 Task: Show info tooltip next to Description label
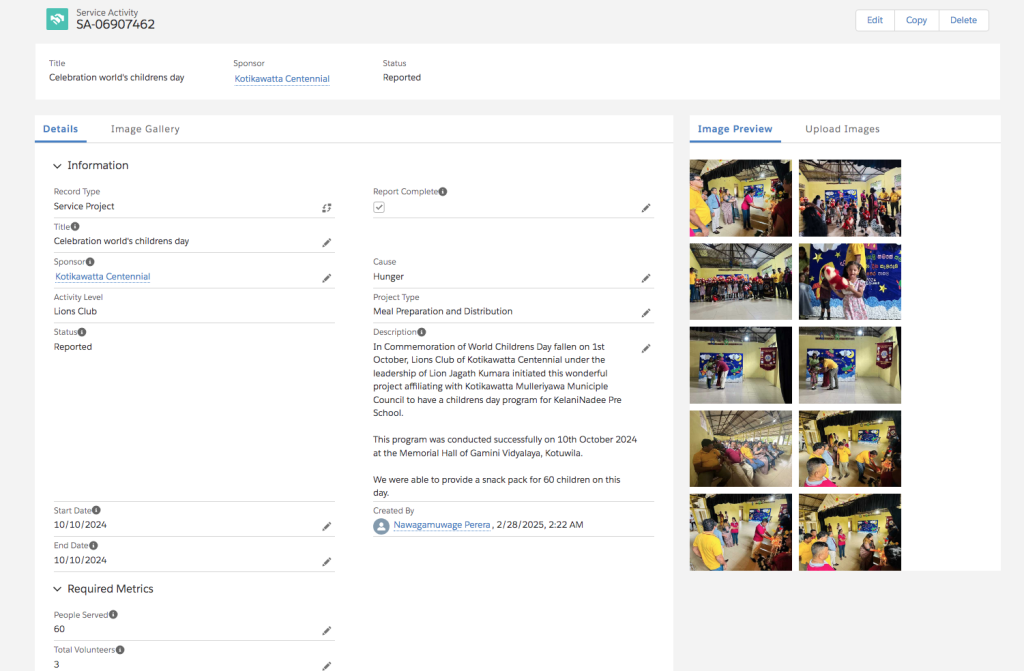coord(422,332)
